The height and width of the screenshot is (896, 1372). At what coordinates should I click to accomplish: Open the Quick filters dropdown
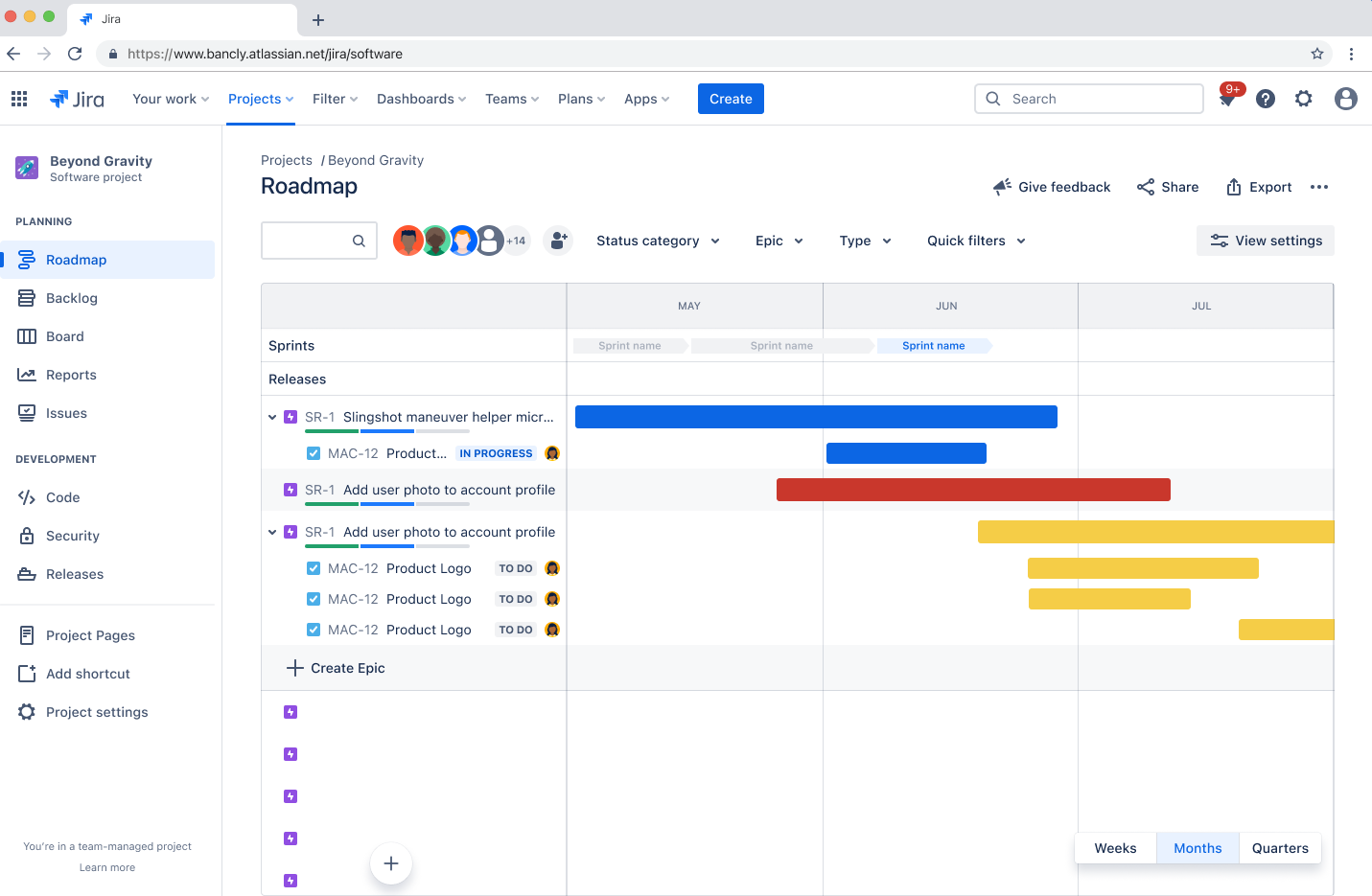click(x=975, y=241)
